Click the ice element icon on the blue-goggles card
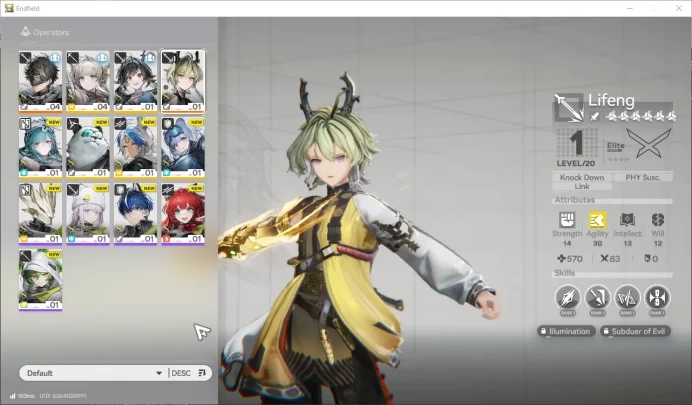692x405 pixels. [x=166, y=173]
